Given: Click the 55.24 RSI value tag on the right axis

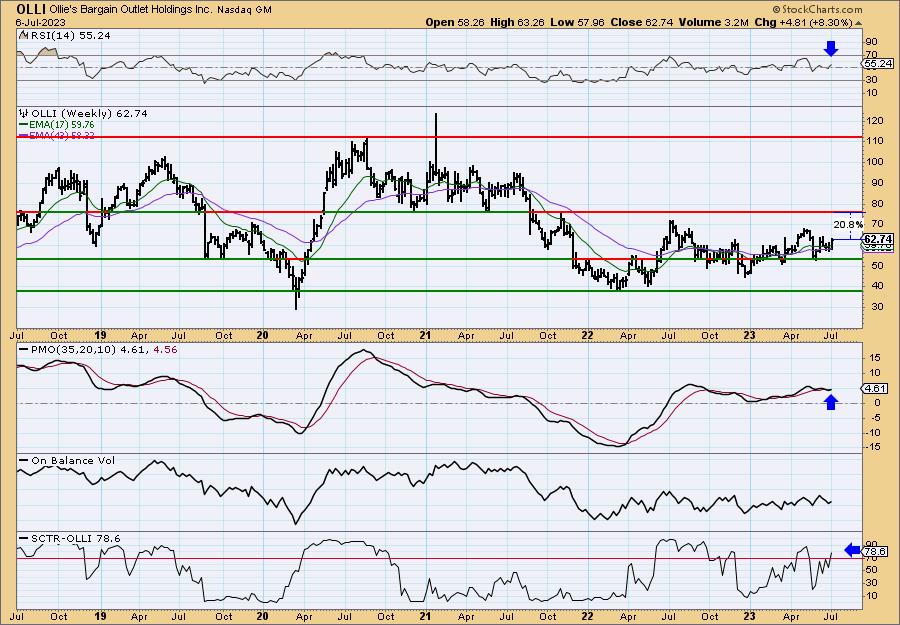Looking at the screenshot, I should (x=878, y=64).
